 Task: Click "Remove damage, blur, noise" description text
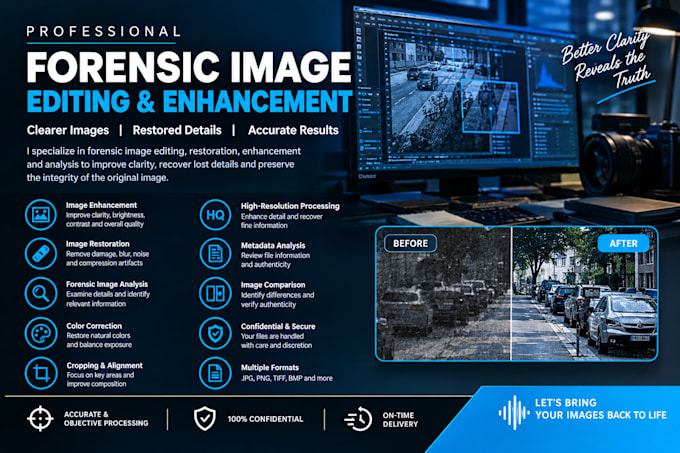107,254
